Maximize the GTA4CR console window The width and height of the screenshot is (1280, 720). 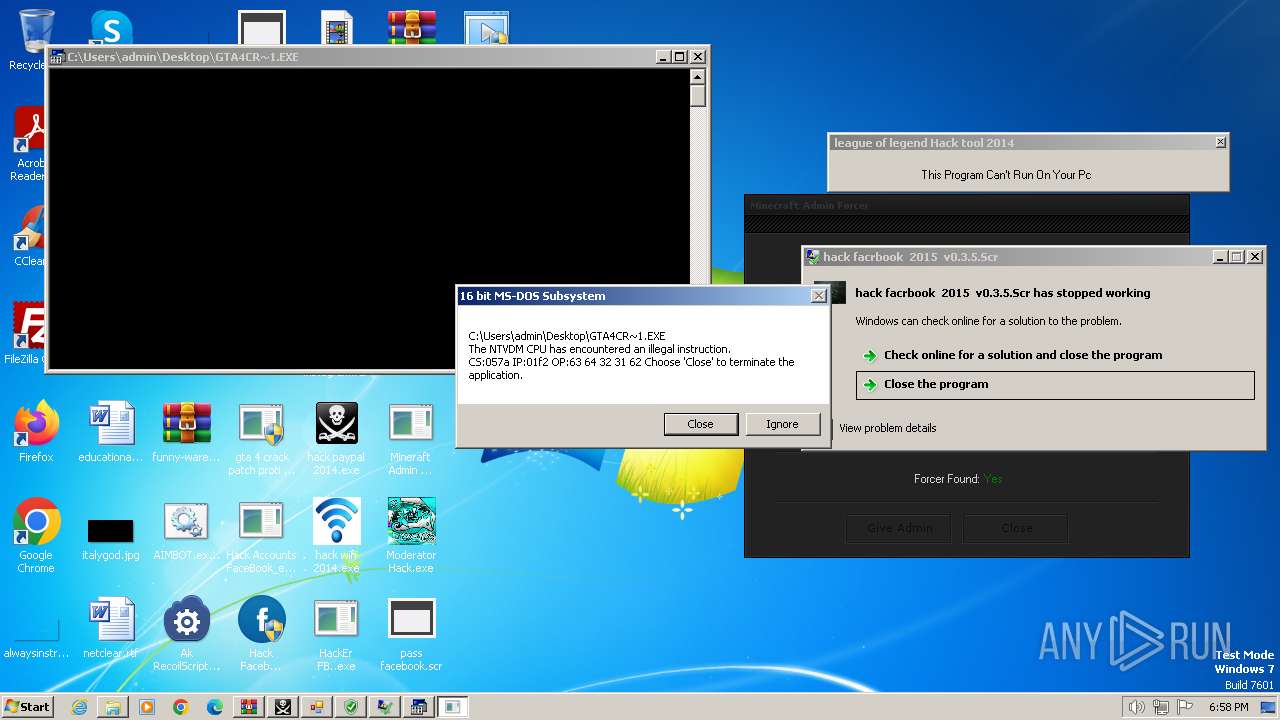pyautogui.click(x=679, y=57)
